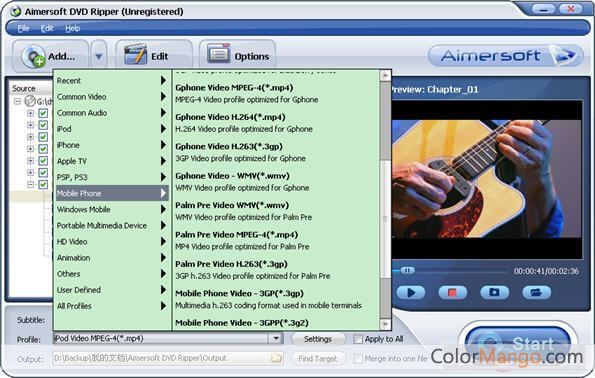Stop the preview playback
This screenshot has height=378, width=595.
(x=452, y=293)
